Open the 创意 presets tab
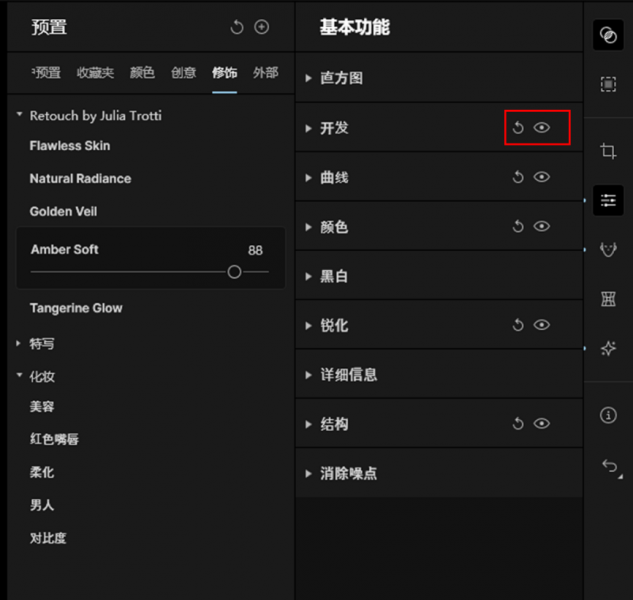This screenshot has height=600, width=633. [x=183, y=73]
